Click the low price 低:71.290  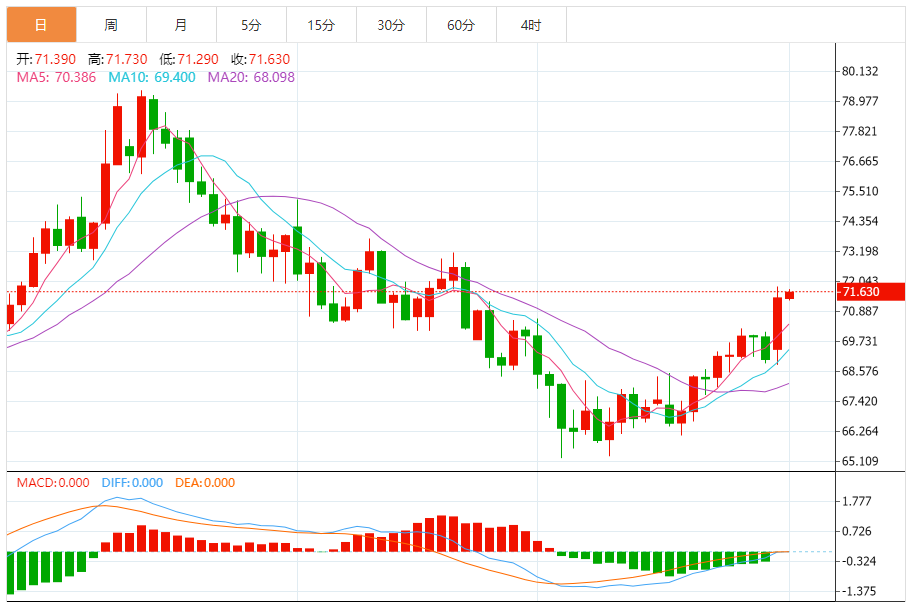(189, 59)
